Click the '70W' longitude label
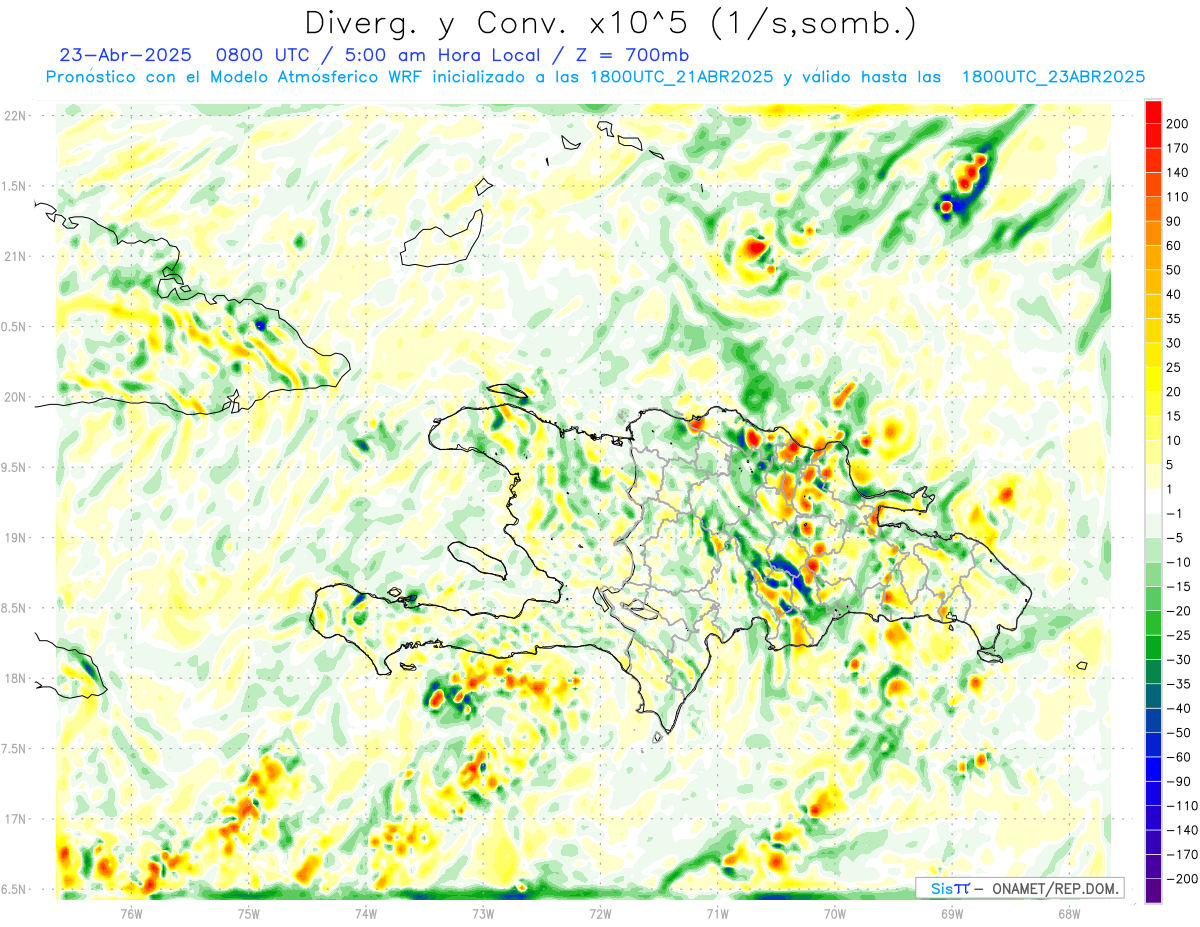 pyautogui.click(x=835, y=914)
